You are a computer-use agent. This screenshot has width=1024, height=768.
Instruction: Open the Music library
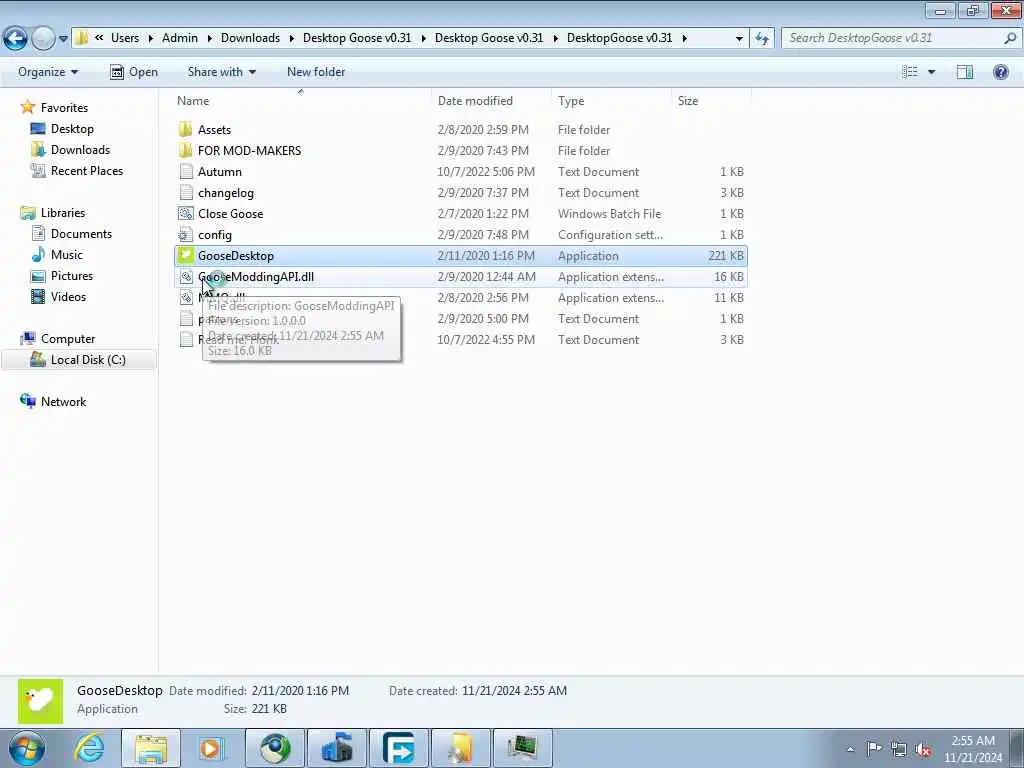pyautogui.click(x=67, y=254)
